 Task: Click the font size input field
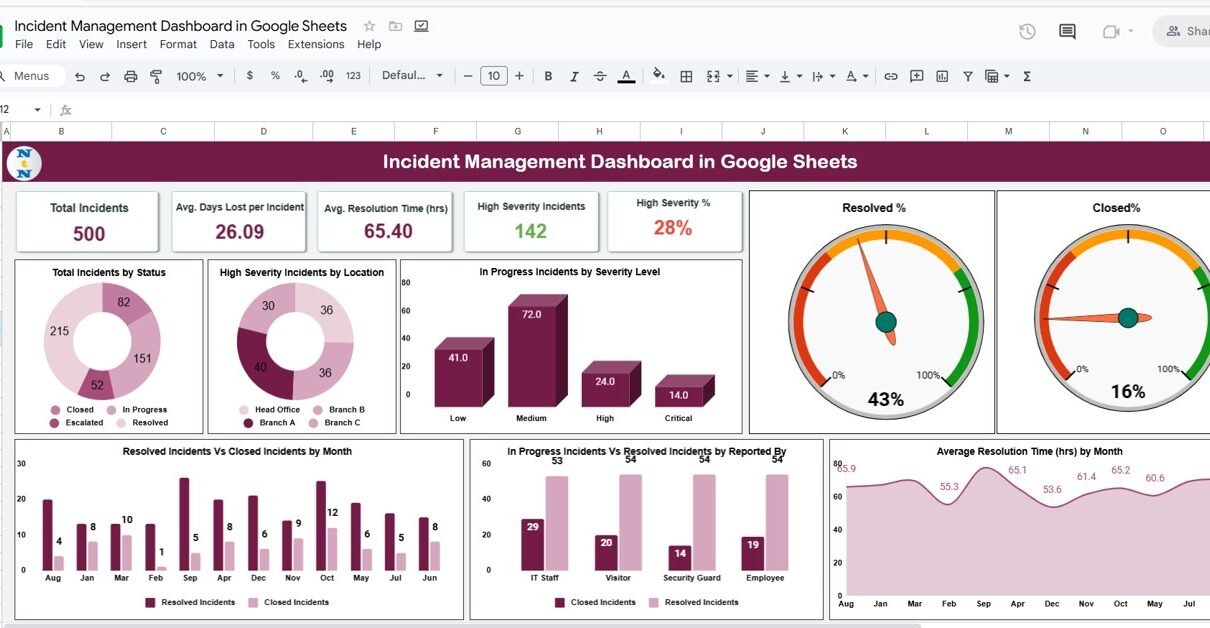493,76
